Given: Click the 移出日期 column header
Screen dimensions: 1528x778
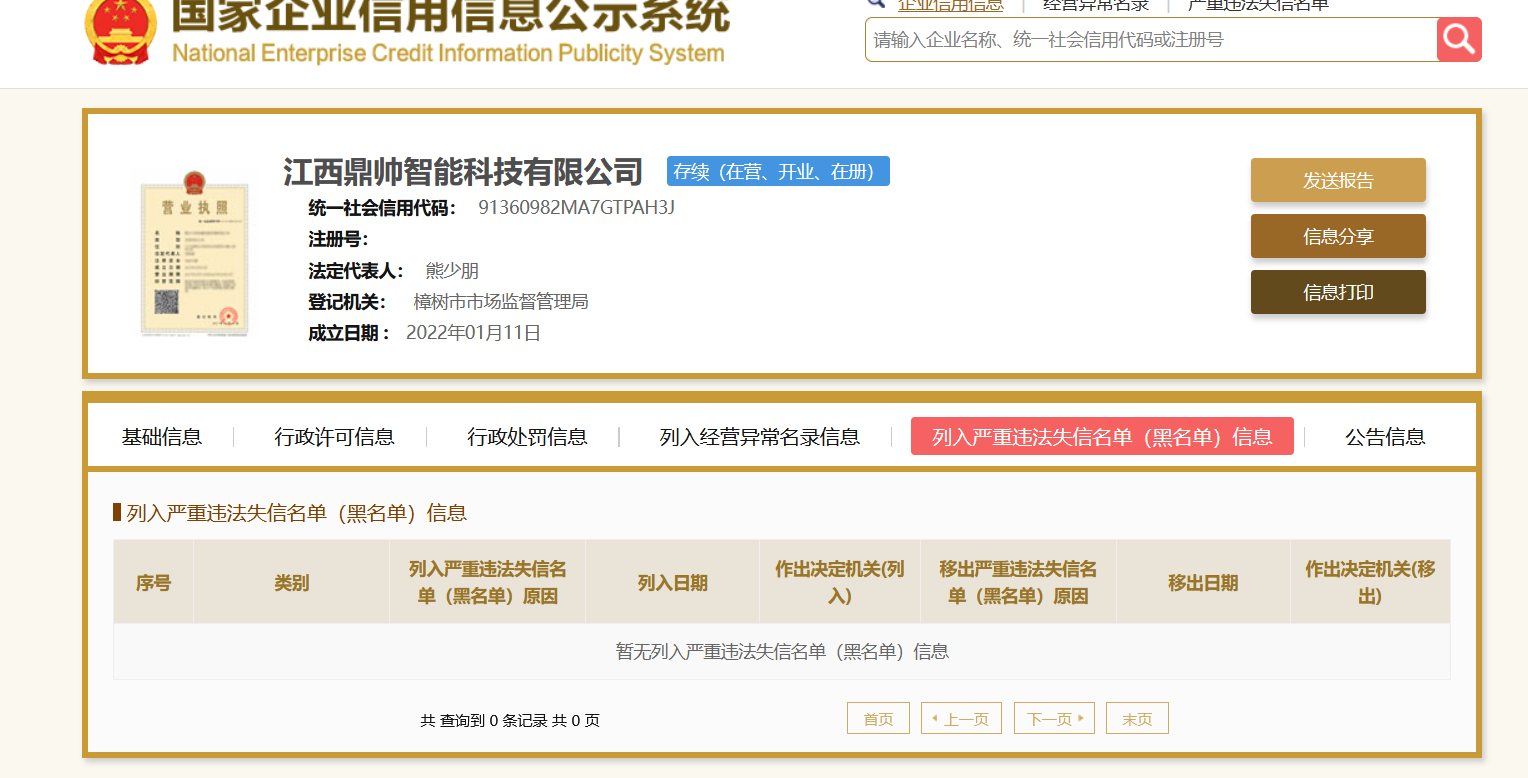Looking at the screenshot, I should click(1203, 583).
